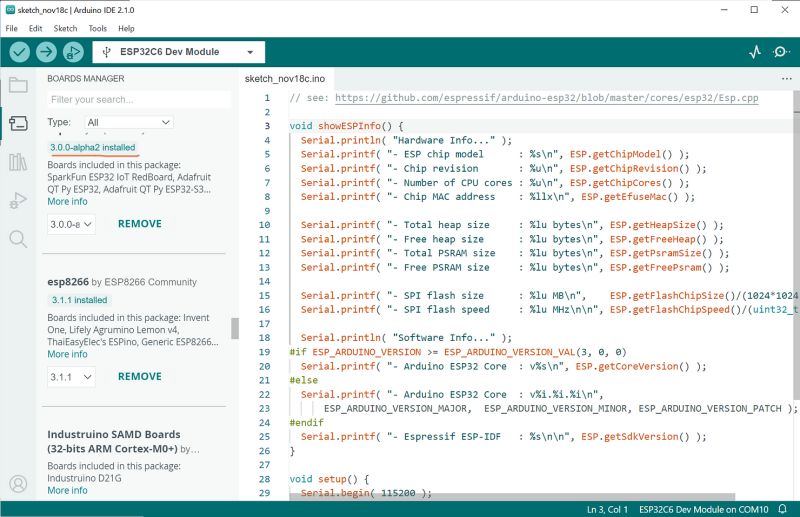Click the 3.1.1 installed badge

(80, 300)
